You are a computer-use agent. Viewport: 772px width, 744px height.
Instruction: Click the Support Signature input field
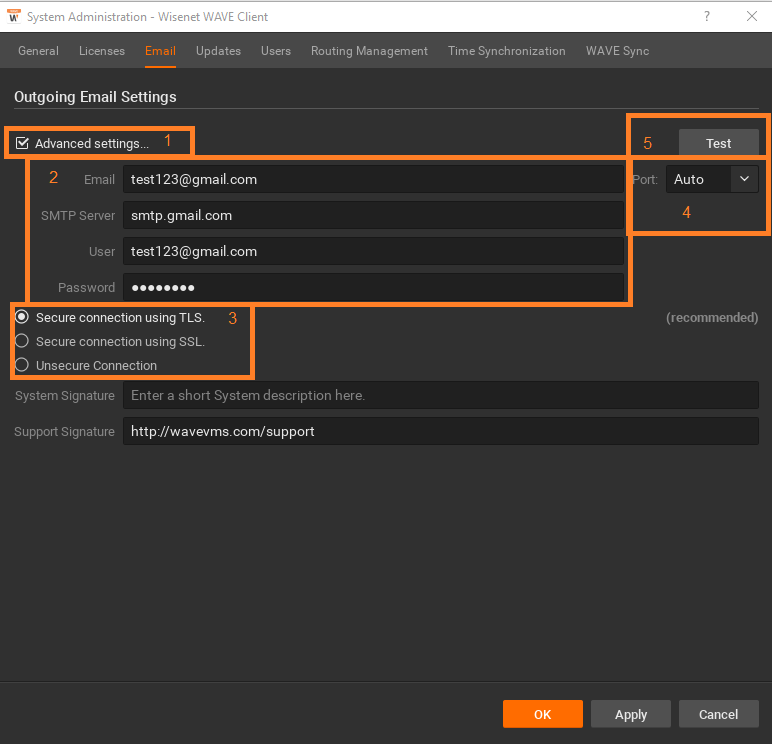(441, 431)
